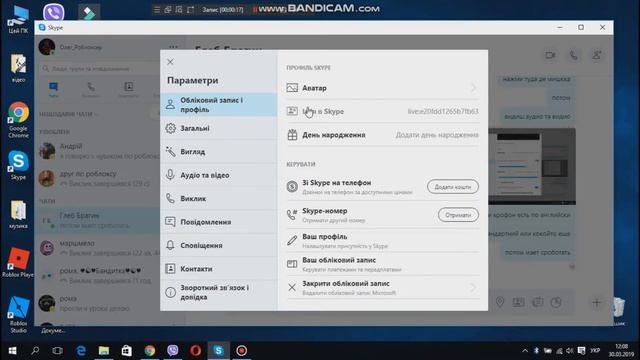Image resolution: width=640 pixels, height=360 pixels.
Task: Click the Bandicam record icon in taskbar
Action: pos(242,351)
